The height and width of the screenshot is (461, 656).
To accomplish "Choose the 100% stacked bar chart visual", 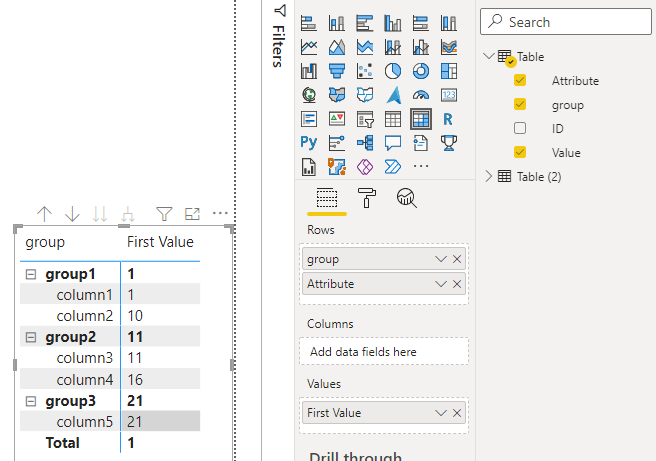I will 420,23.
